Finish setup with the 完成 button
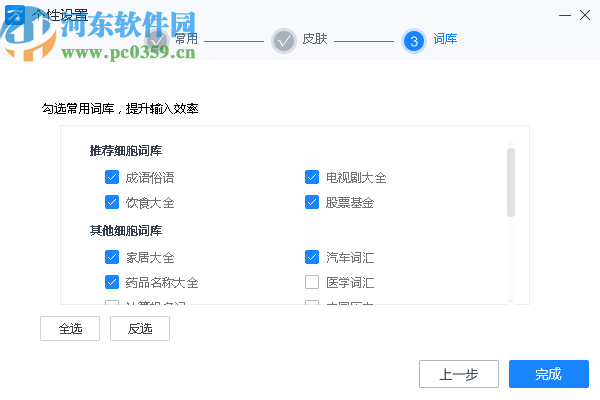 coord(549,374)
